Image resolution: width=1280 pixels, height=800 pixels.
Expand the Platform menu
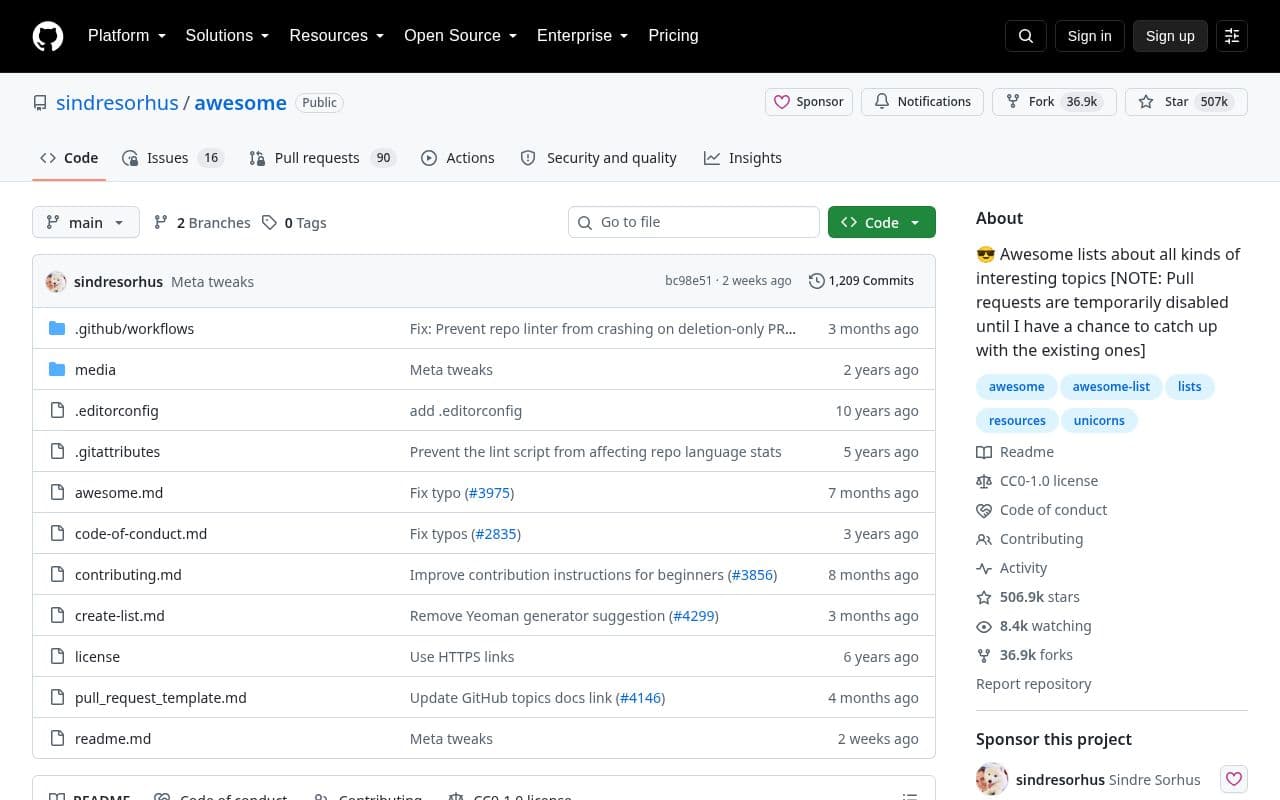pyautogui.click(x=127, y=36)
